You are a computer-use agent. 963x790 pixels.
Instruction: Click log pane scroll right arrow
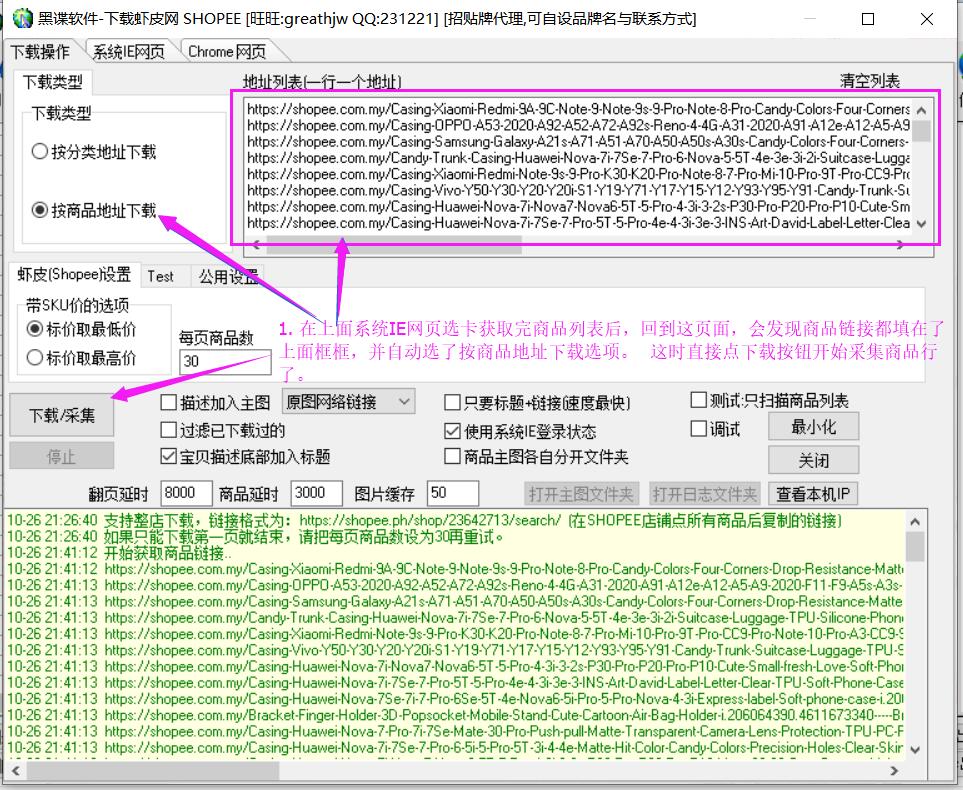(894, 770)
